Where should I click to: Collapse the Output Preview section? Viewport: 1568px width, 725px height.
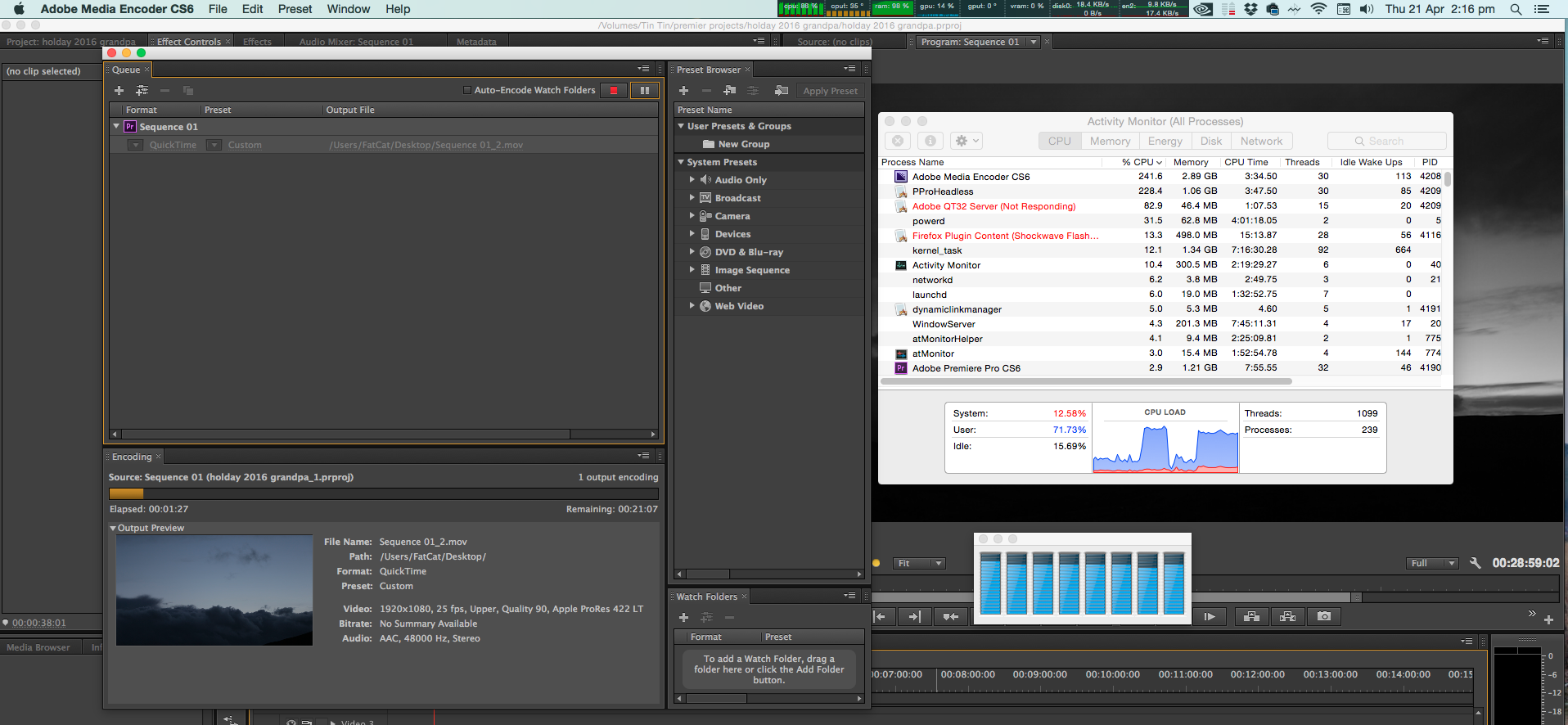113,528
